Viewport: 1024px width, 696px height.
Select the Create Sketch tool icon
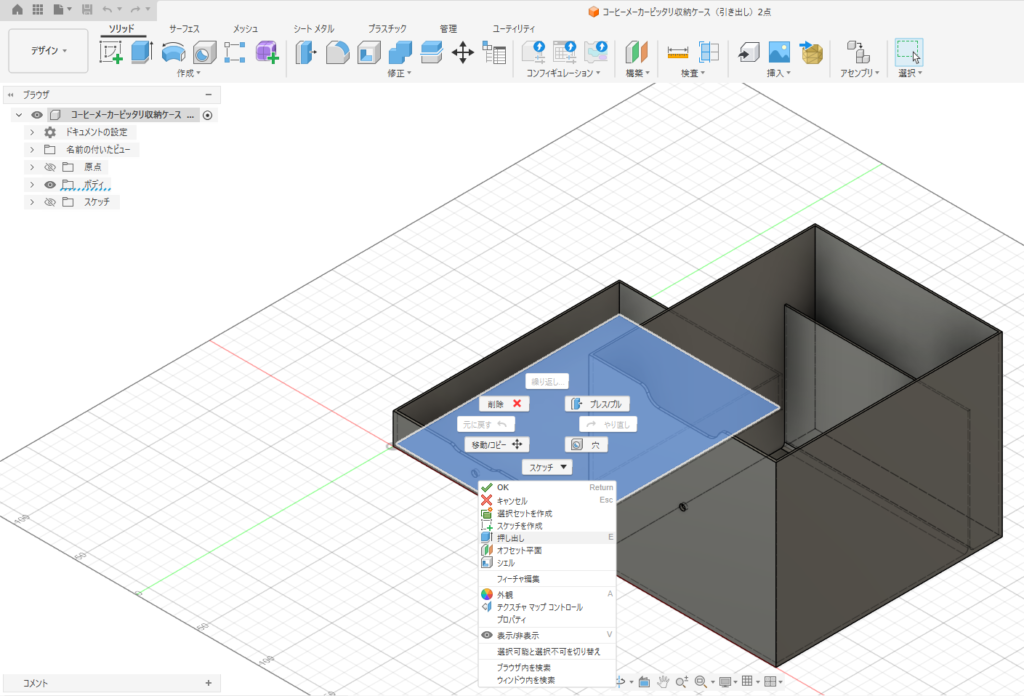pyautogui.click(x=110, y=52)
